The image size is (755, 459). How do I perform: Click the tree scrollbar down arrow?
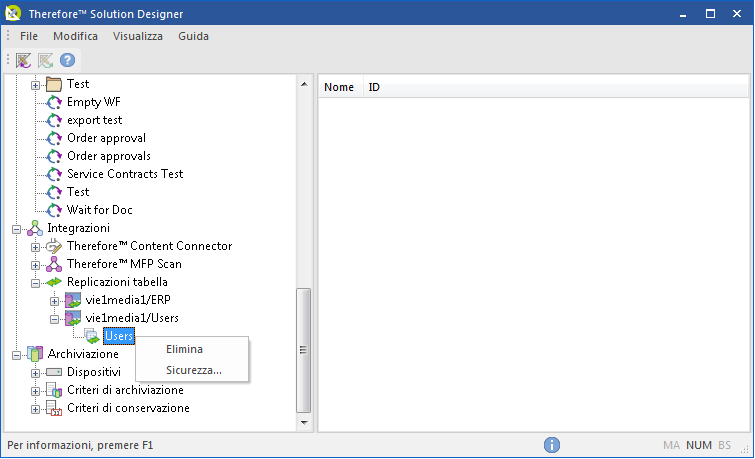tap(304, 423)
